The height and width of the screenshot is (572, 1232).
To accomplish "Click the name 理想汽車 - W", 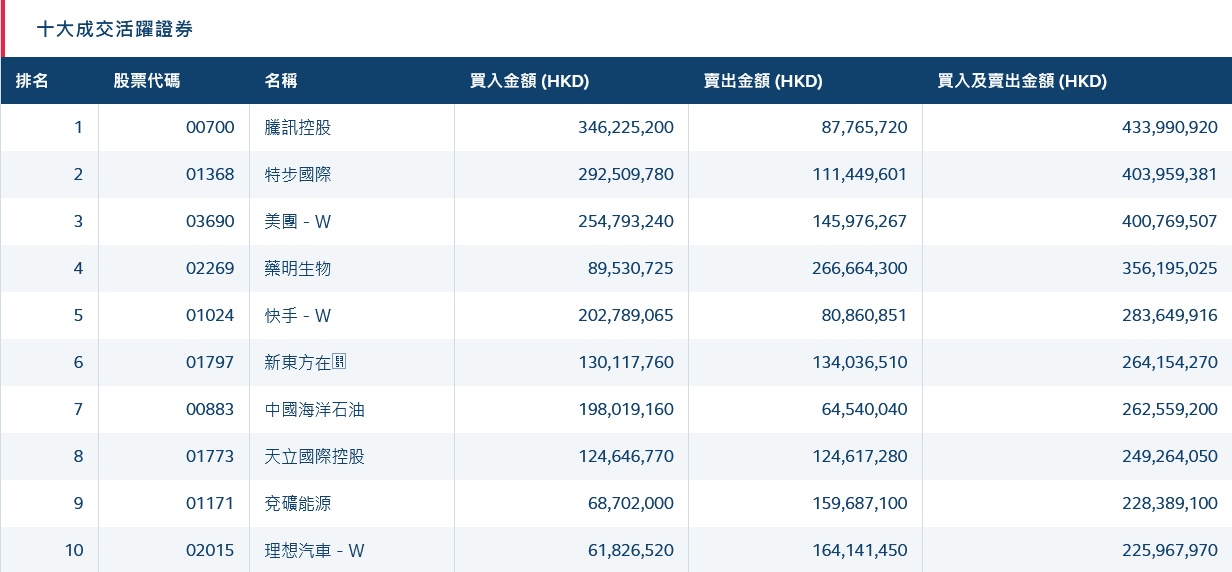I will 315,550.
